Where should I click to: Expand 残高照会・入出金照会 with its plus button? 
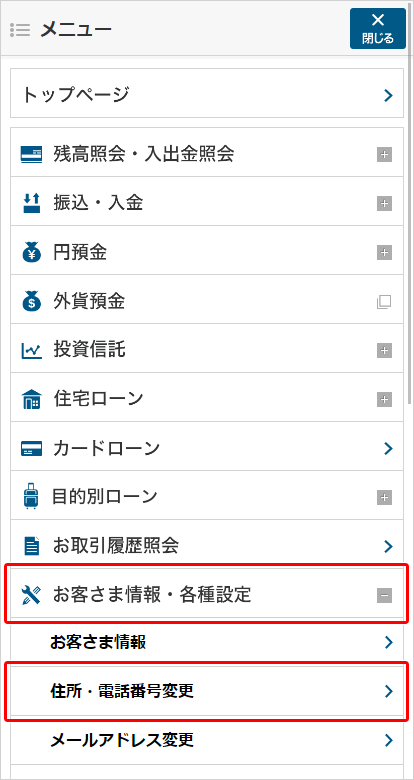tap(384, 155)
